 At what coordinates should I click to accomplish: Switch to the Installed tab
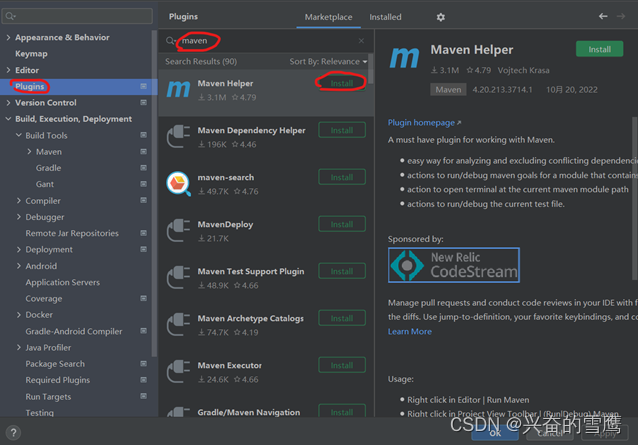[385, 17]
